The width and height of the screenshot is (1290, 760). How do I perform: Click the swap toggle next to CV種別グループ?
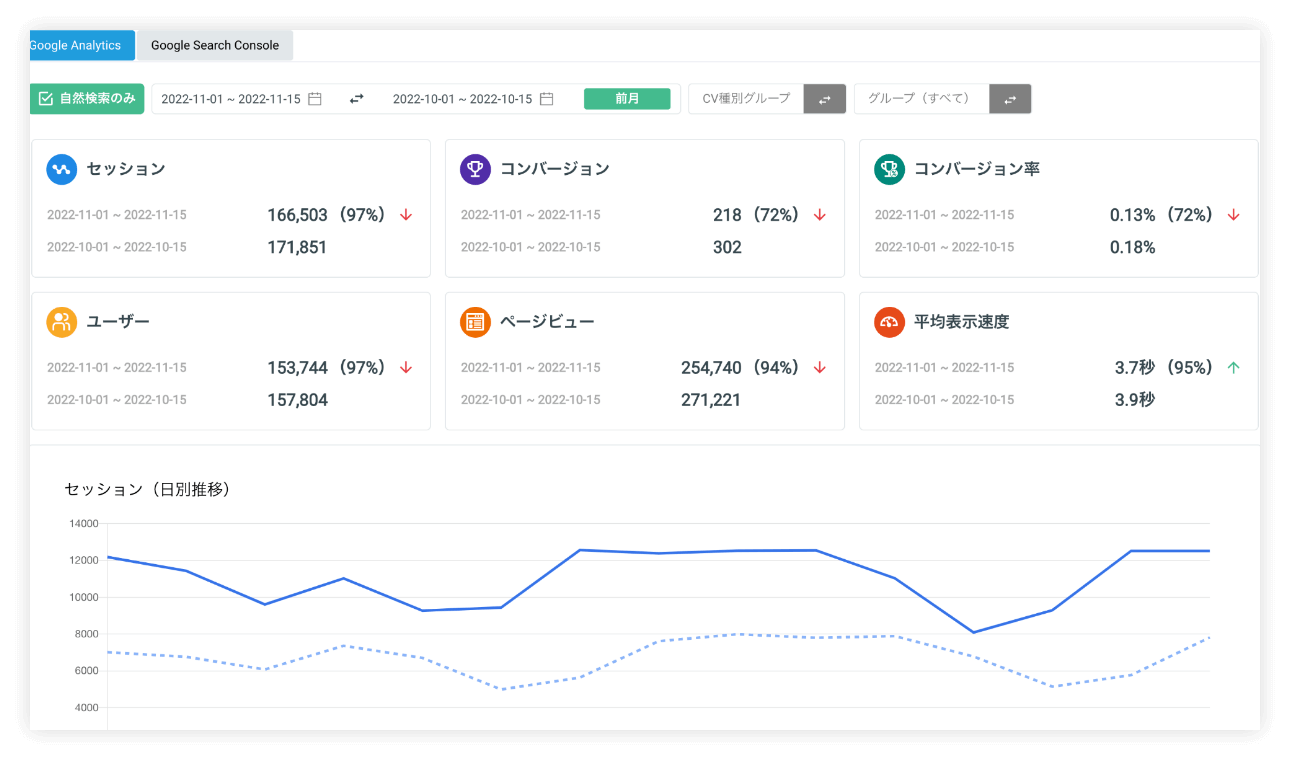point(826,98)
